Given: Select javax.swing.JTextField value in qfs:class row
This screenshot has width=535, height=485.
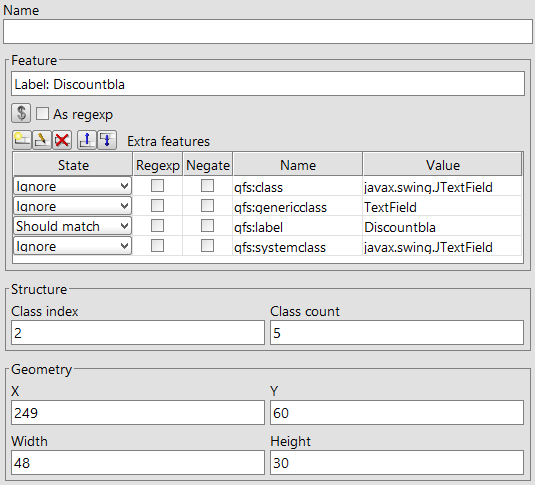Looking at the screenshot, I should [442, 186].
